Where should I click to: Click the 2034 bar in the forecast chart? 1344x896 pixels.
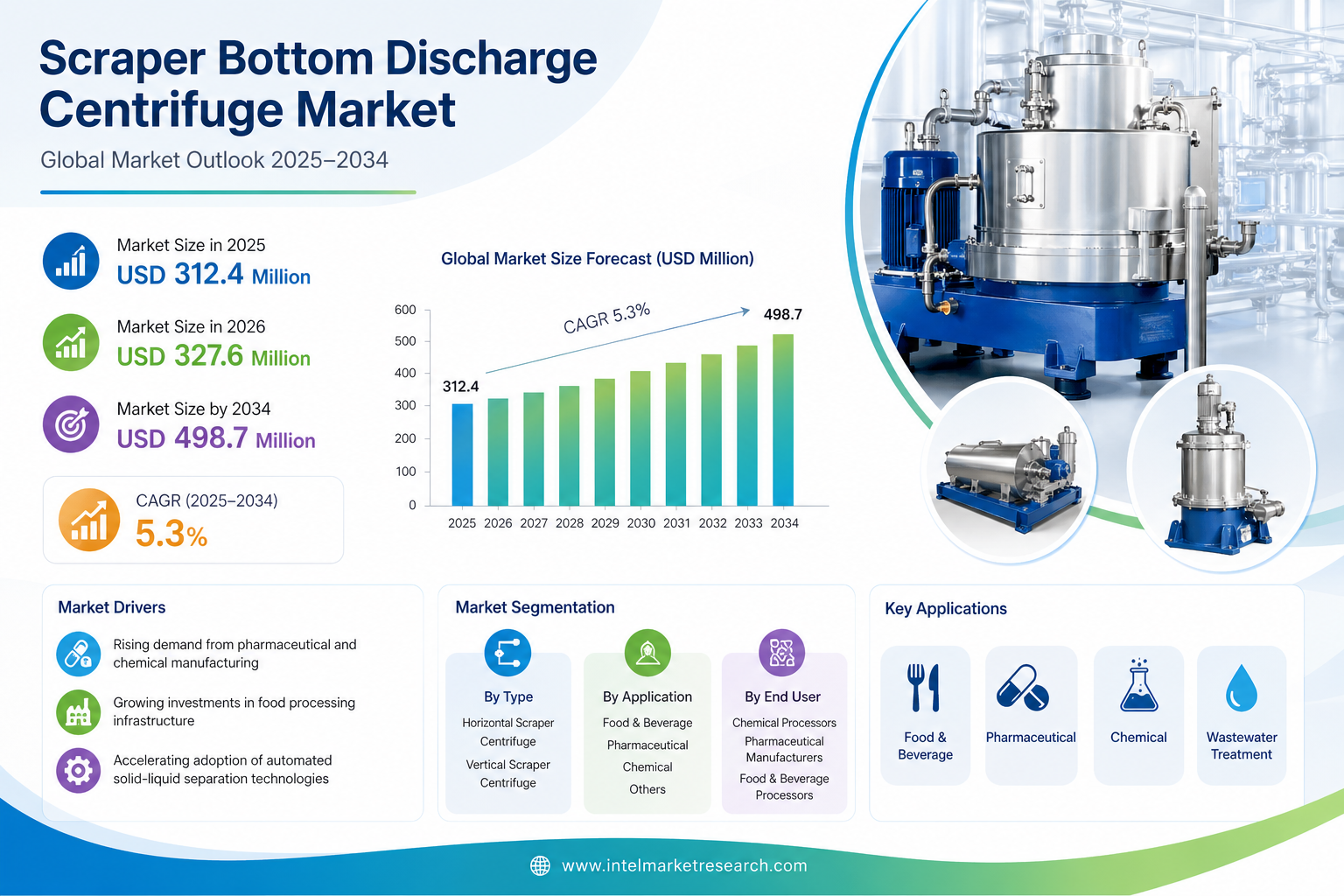[x=783, y=420]
